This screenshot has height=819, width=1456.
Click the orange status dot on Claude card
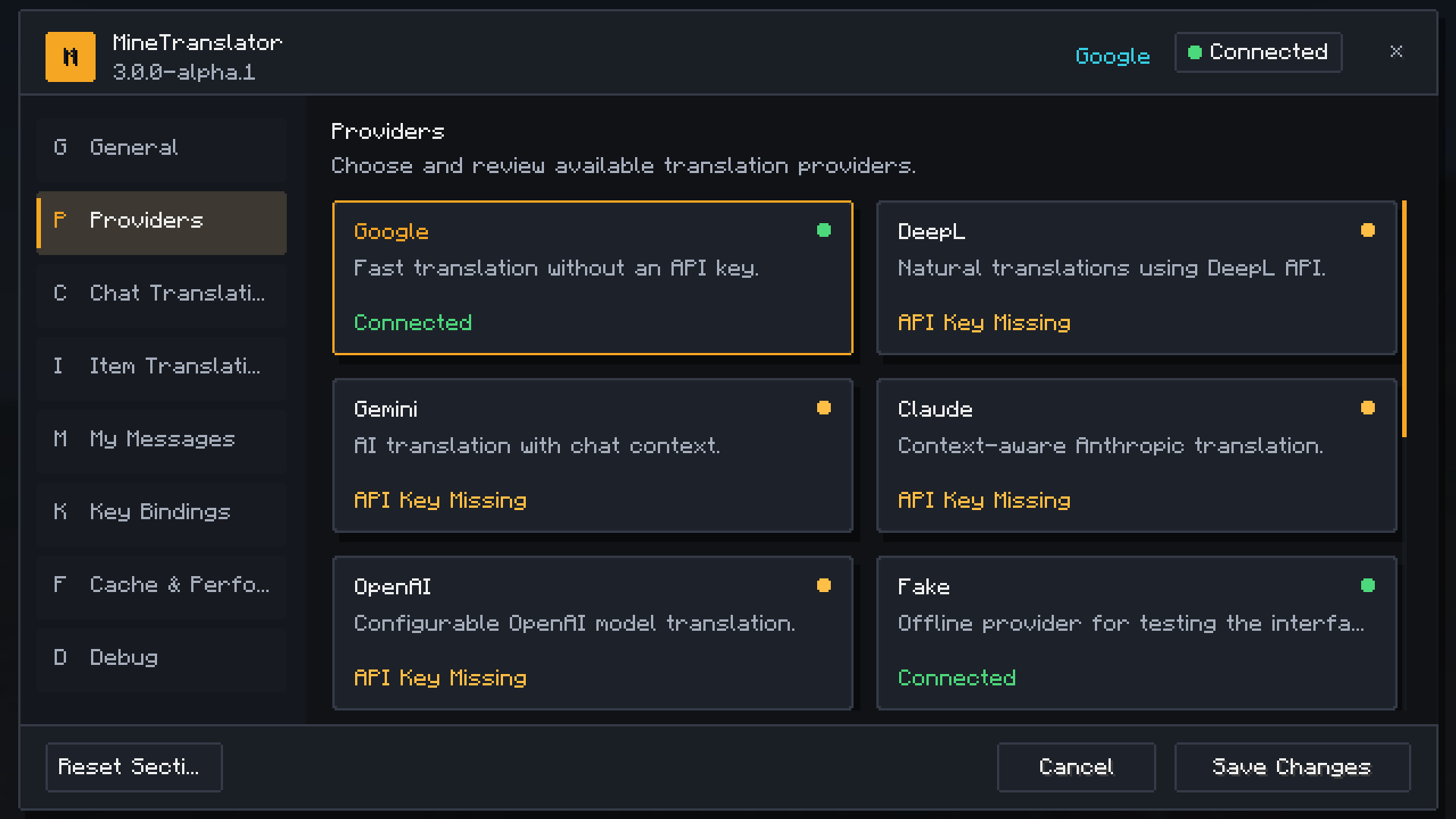pos(1368,408)
